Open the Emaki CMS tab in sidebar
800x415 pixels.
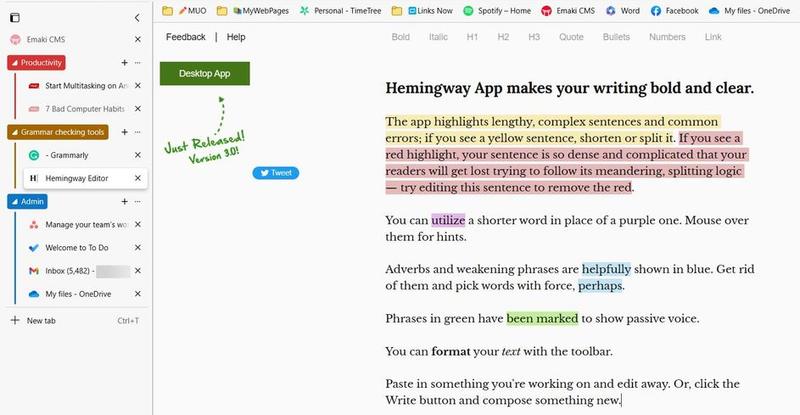pos(46,39)
